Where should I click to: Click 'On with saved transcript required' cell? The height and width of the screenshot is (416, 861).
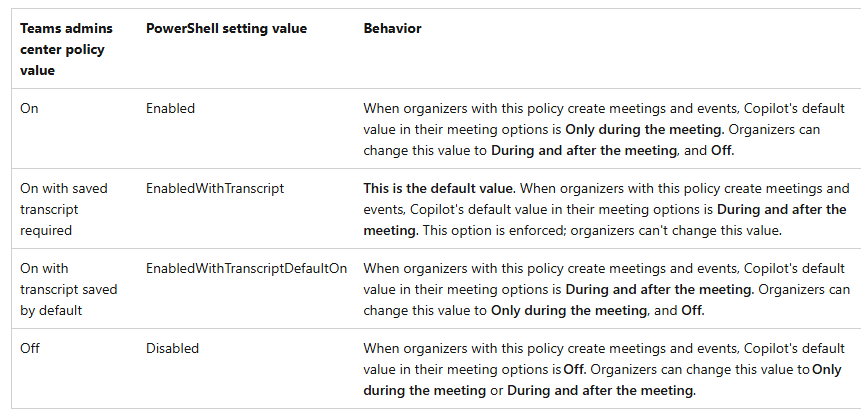(x=64, y=210)
